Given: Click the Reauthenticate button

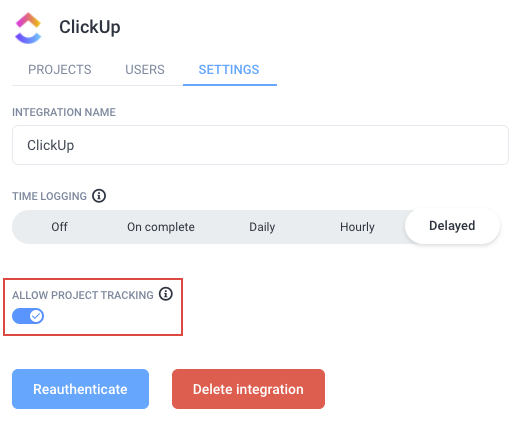Looking at the screenshot, I should click(x=80, y=389).
